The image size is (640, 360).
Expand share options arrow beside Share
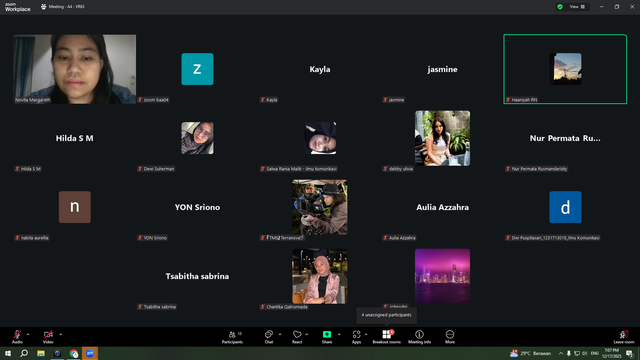click(339, 334)
